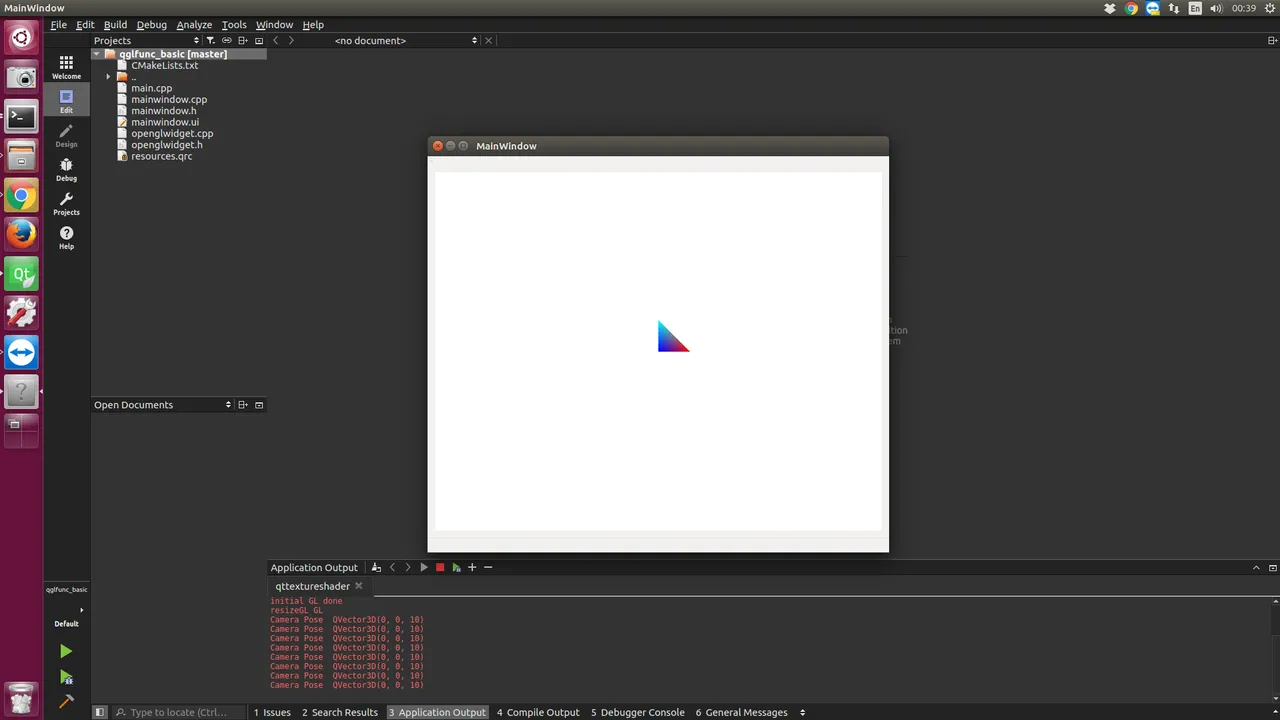Viewport: 1280px width, 720px height.
Task: Open the qglfunc_basic kit selector
Action: 66,606
